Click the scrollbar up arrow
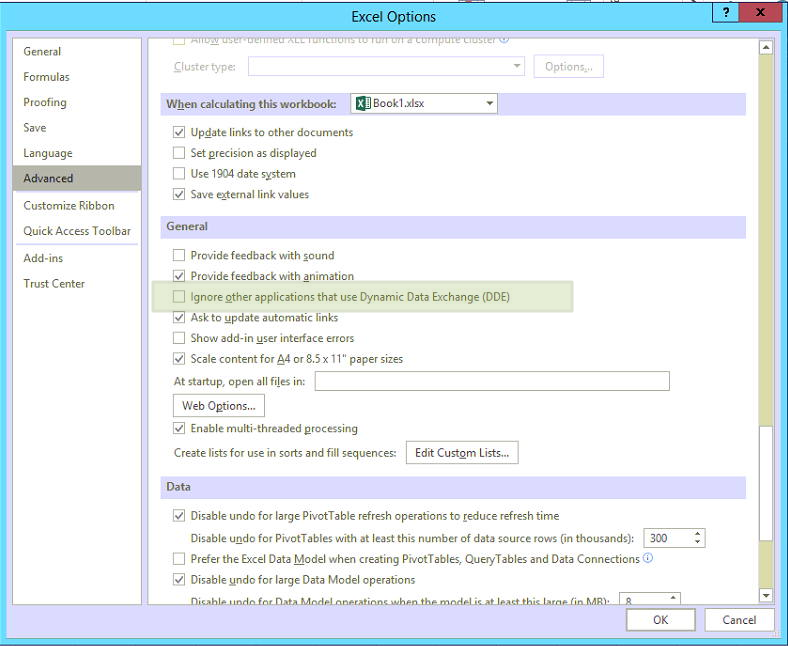The height and width of the screenshot is (646, 788). 766,47
